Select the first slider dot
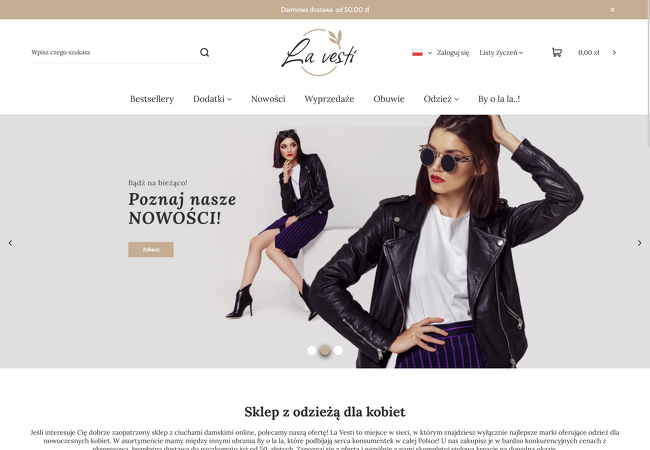 tap(312, 351)
